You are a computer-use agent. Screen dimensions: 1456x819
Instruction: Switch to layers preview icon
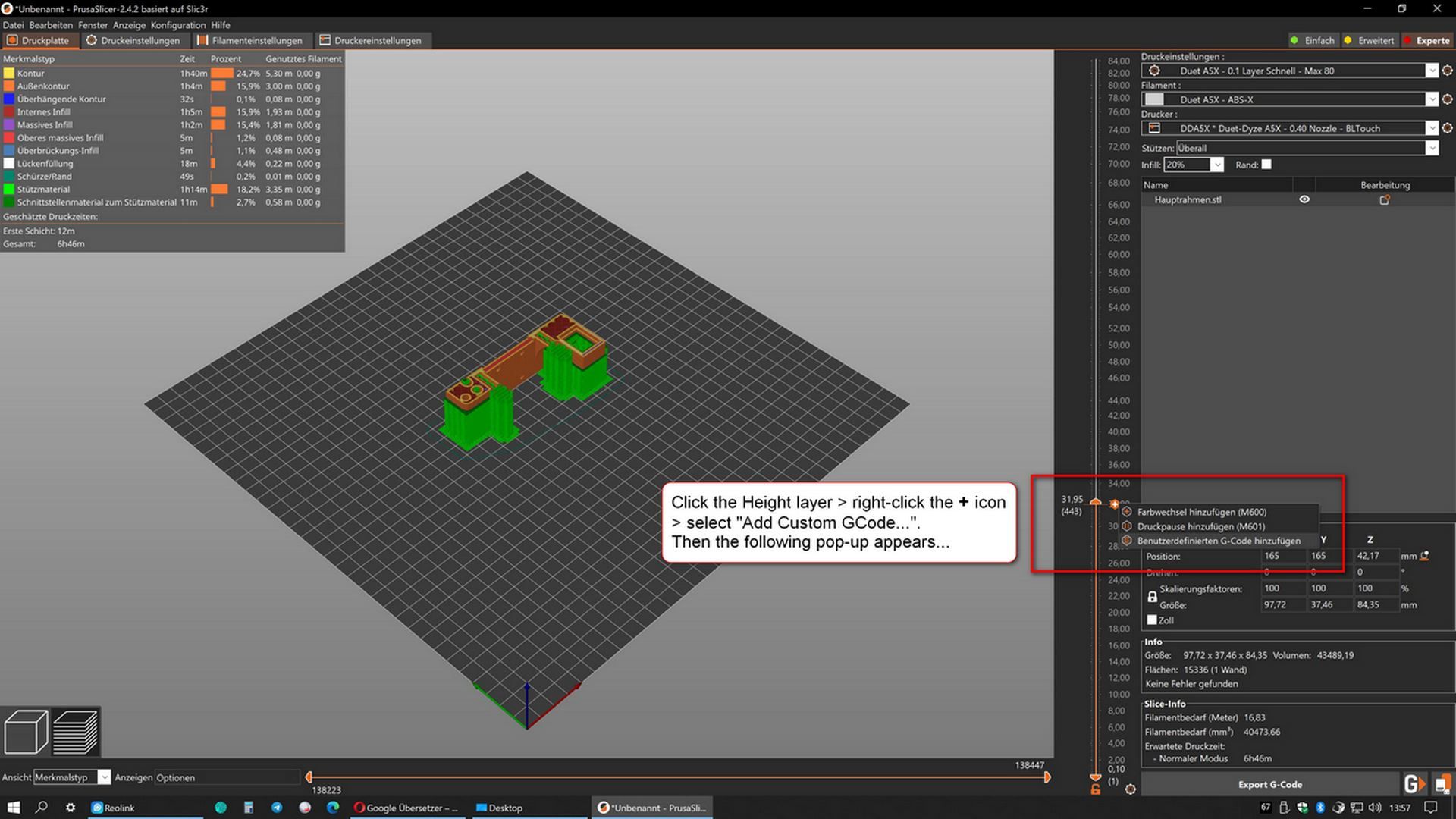76,732
